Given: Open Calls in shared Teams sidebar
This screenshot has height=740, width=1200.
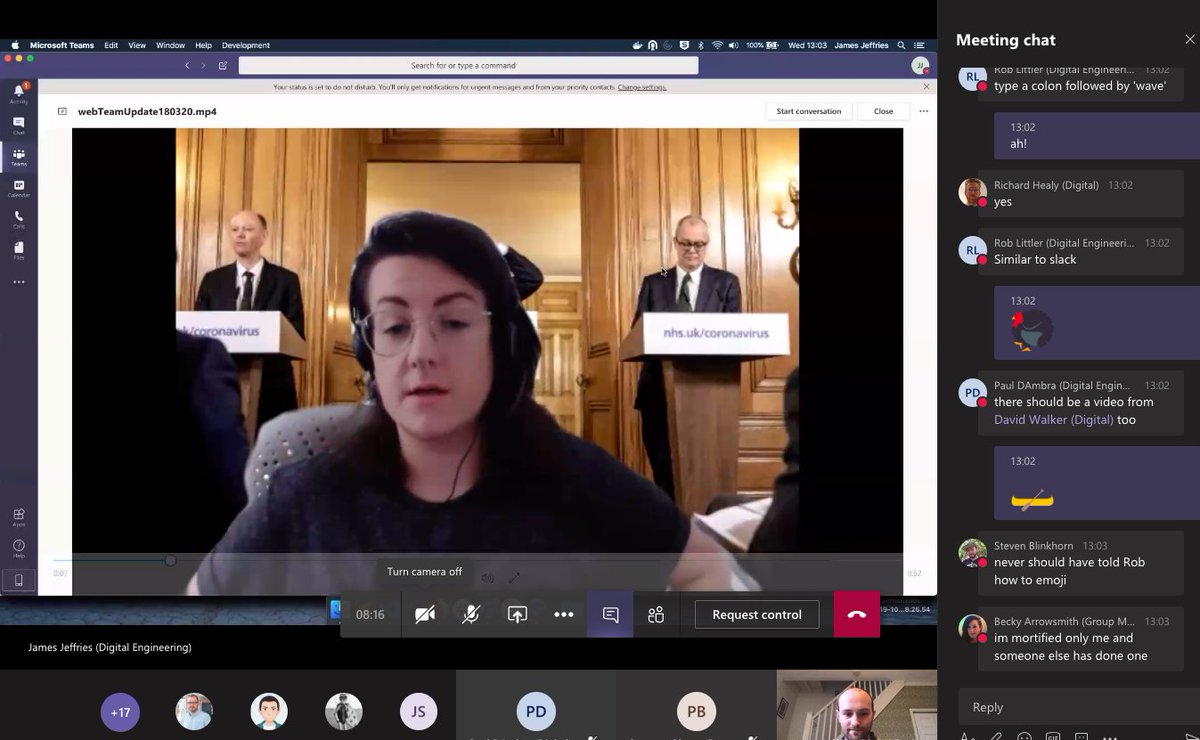Looking at the screenshot, I should pyautogui.click(x=18, y=219).
